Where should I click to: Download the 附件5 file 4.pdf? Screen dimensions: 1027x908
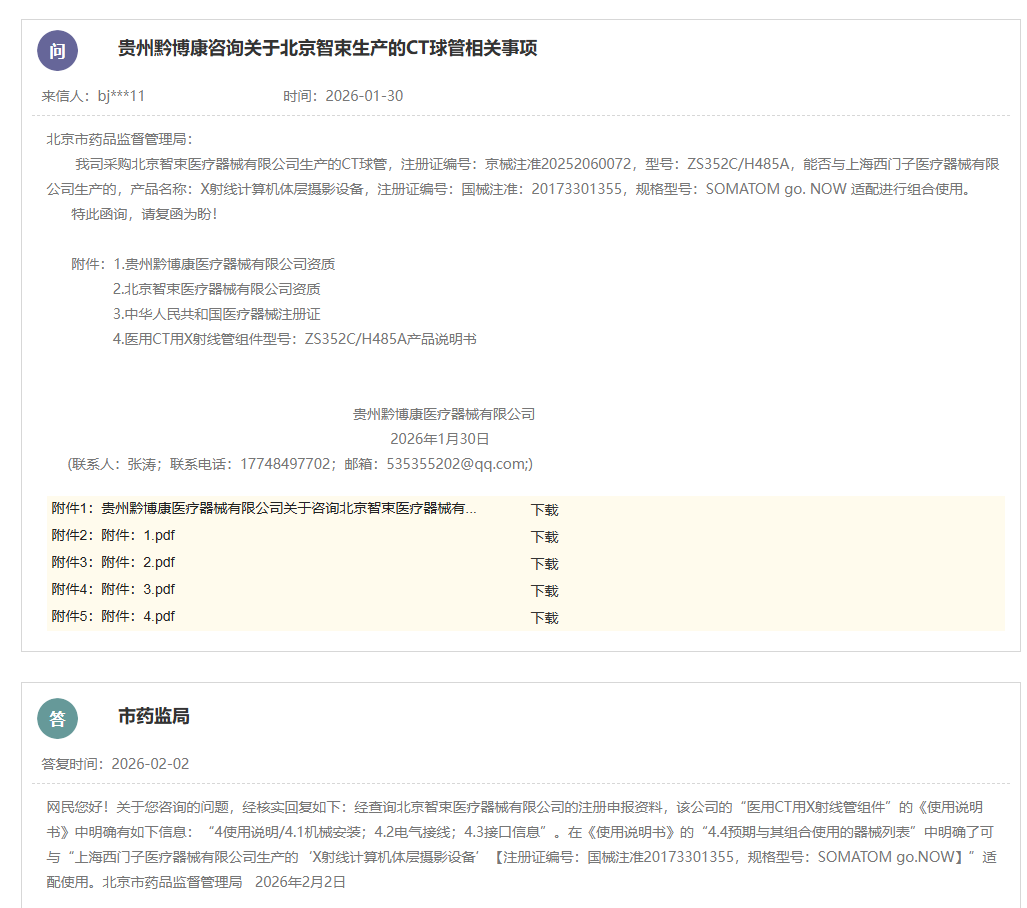pos(544,617)
